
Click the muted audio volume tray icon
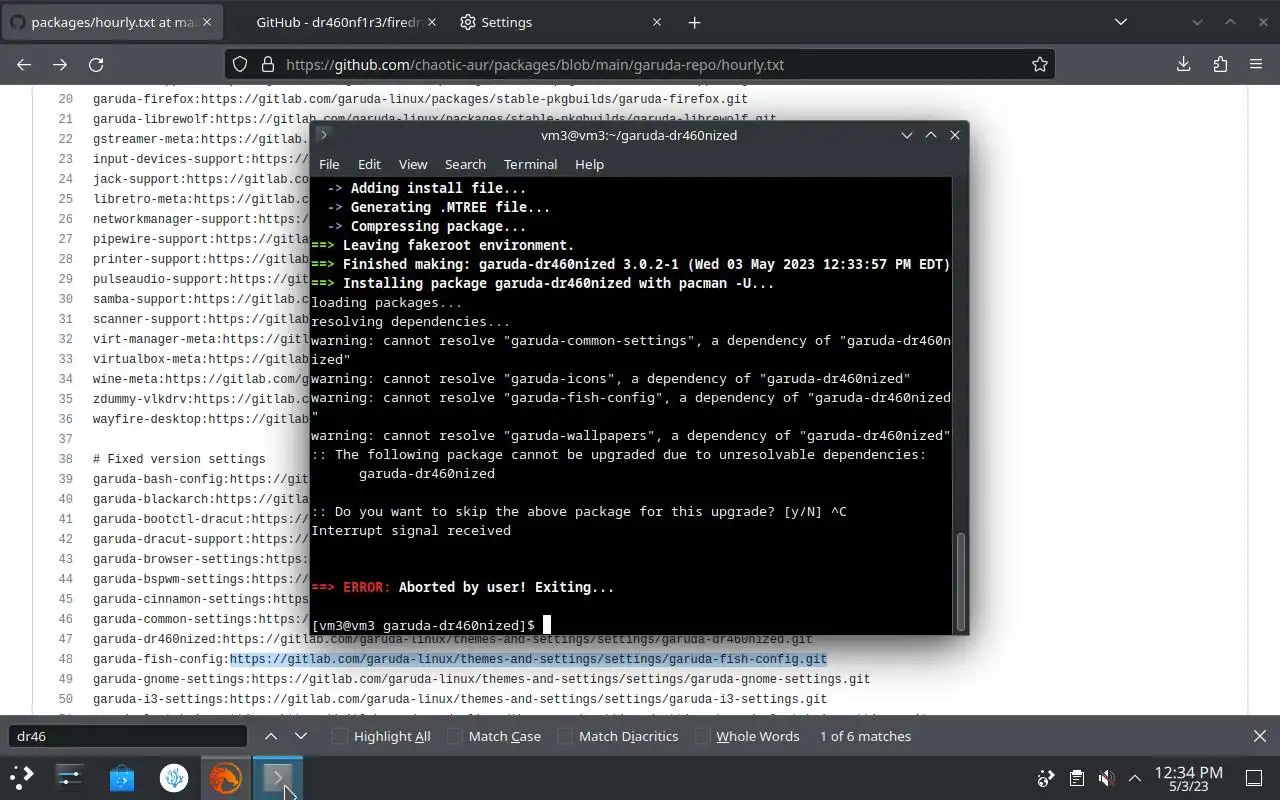tap(1106, 778)
